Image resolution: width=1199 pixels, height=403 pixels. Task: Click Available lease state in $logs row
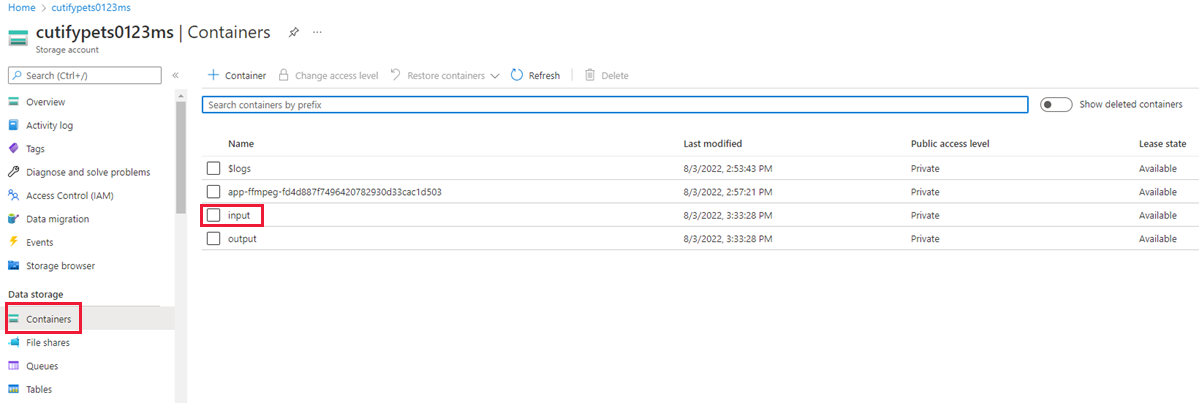[x=1158, y=168]
